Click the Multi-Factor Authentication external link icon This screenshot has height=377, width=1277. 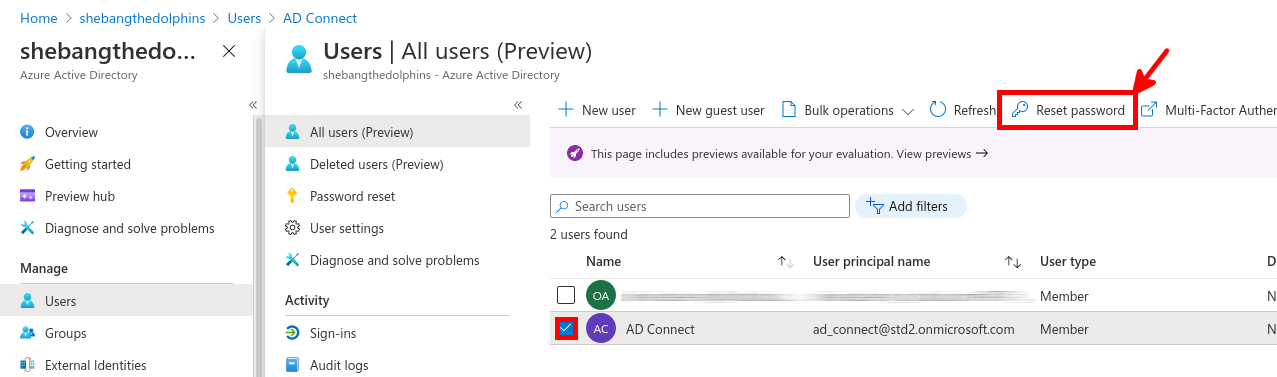click(1149, 110)
